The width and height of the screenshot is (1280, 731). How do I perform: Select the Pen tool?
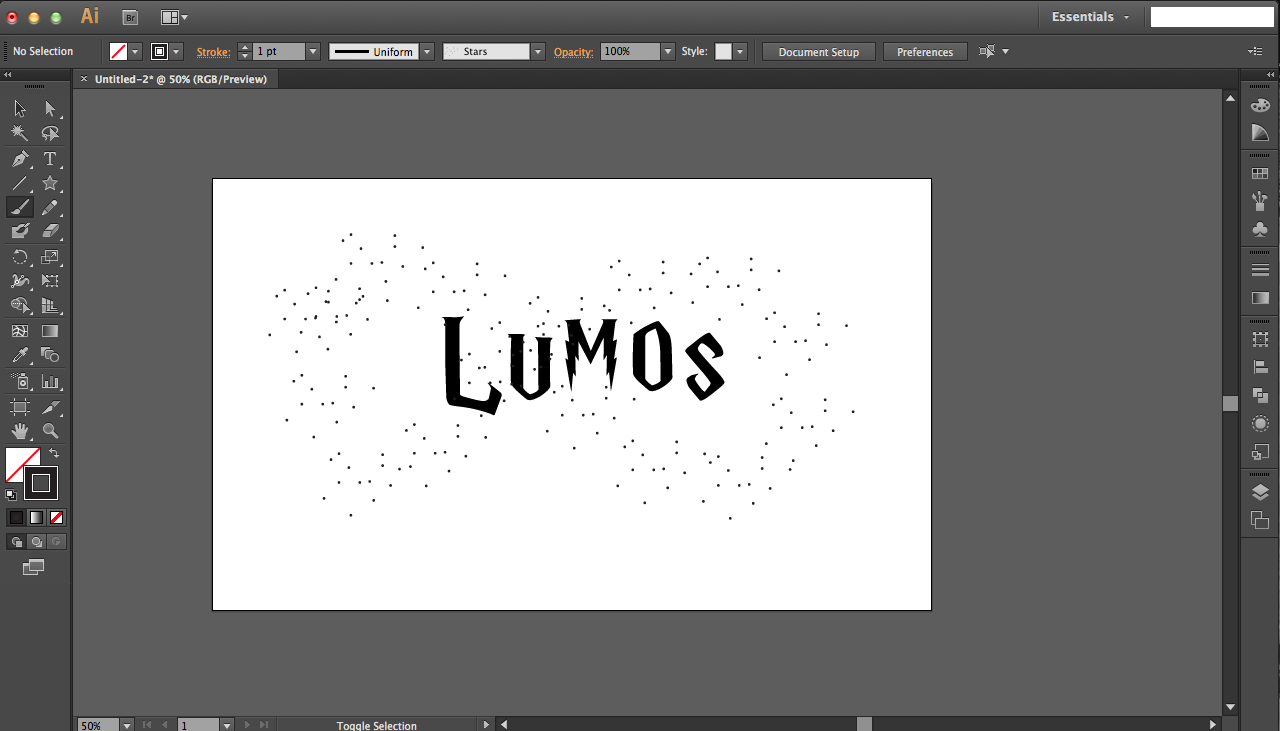point(20,159)
